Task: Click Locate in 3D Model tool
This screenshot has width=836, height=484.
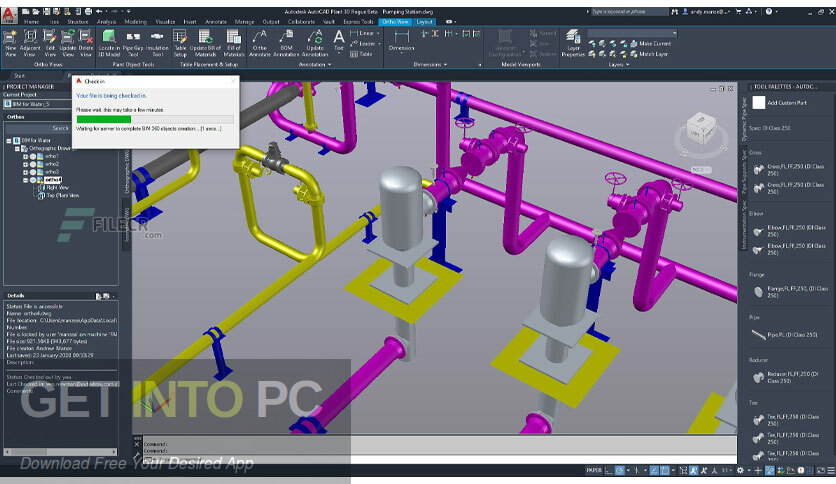Action: coord(109,43)
